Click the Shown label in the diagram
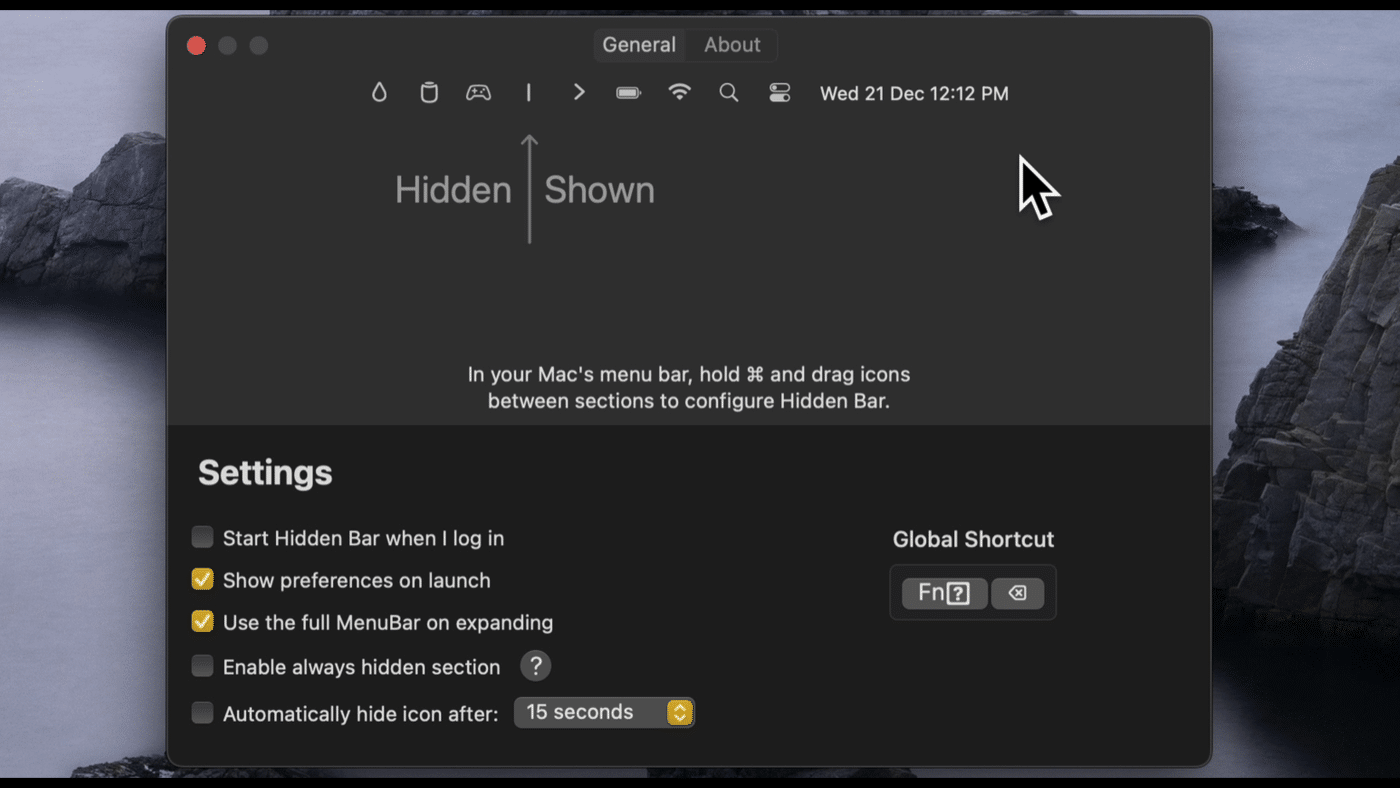The image size is (1400, 788). [599, 190]
